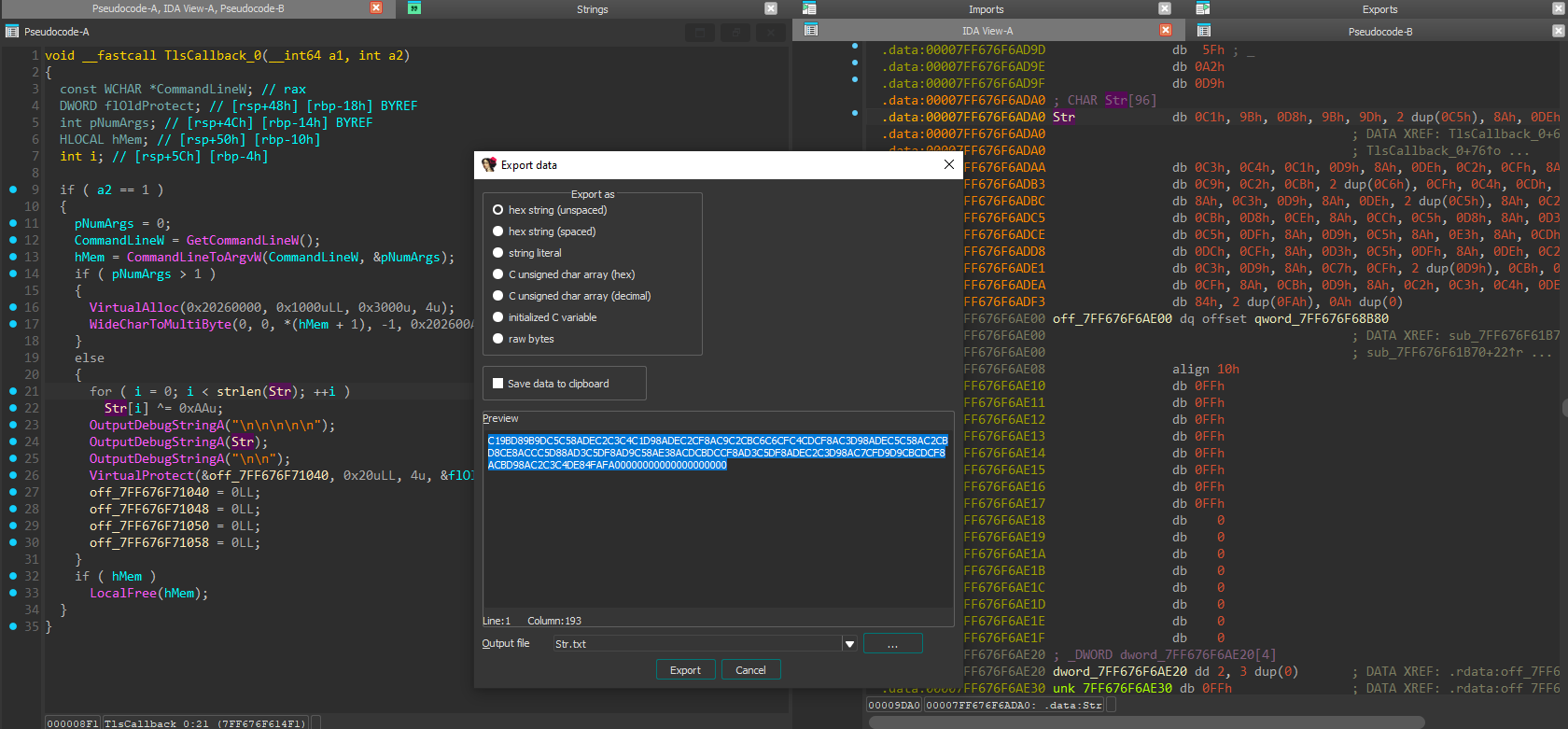Screen dimensions: 1568x729
Task: Click the Cancel button in dialog
Action: point(750,670)
